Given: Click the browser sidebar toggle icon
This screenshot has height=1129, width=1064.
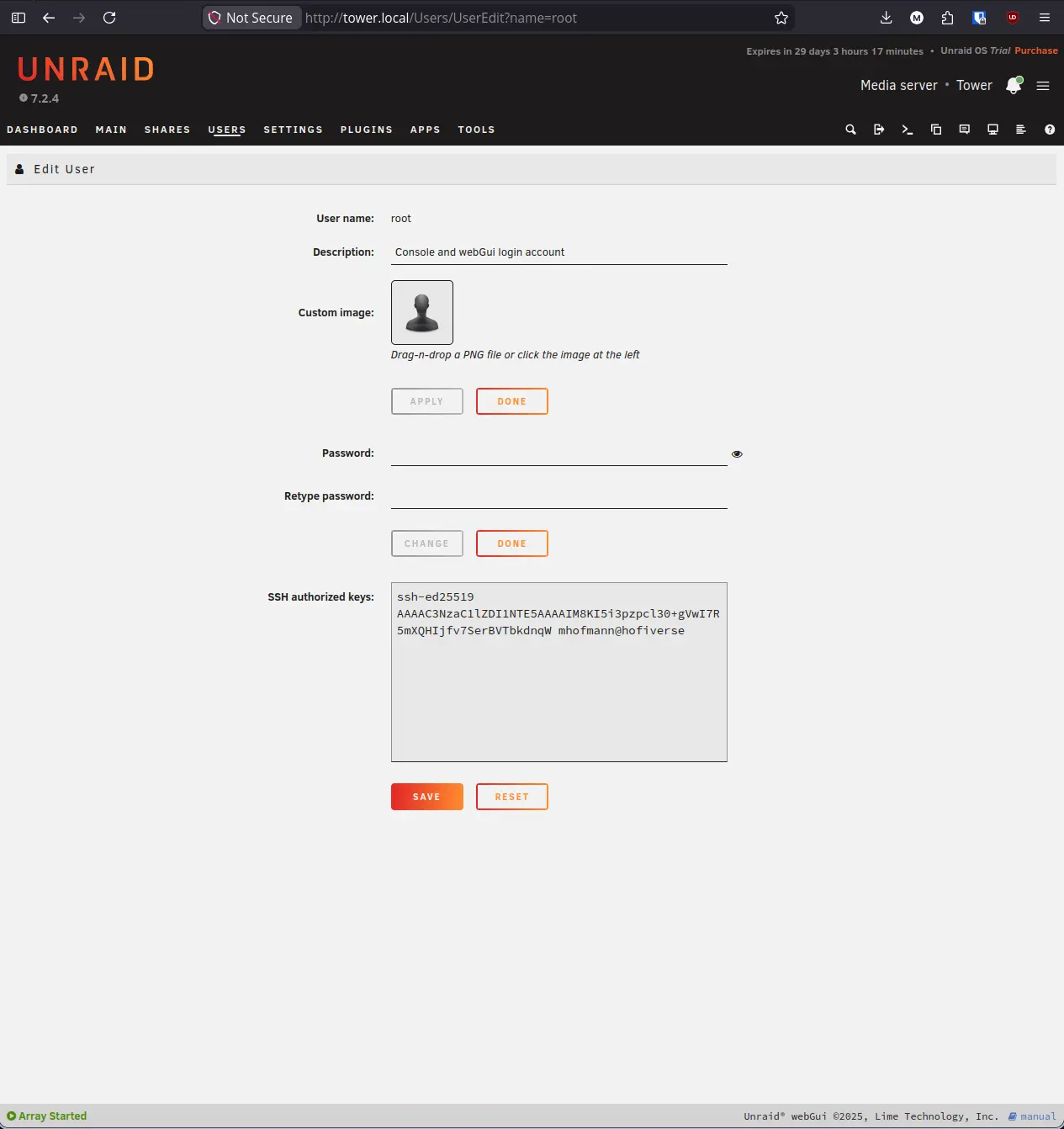Looking at the screenshot, I should [19, 18].
